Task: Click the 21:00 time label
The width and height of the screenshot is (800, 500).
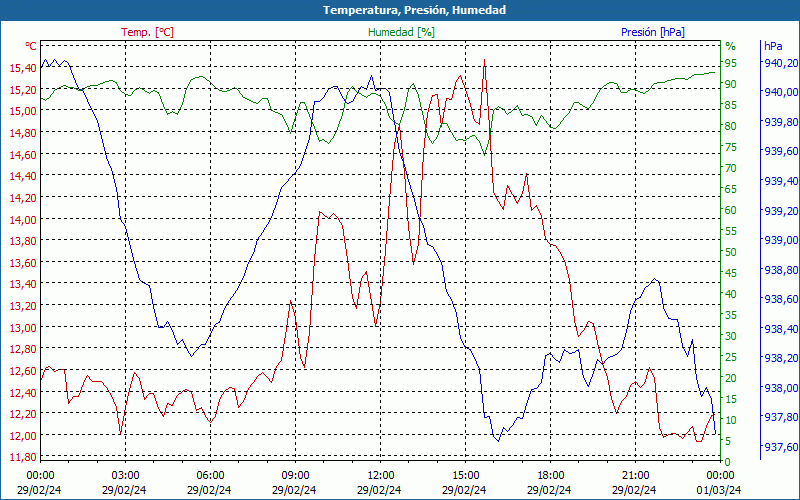Action: [636, 476]
